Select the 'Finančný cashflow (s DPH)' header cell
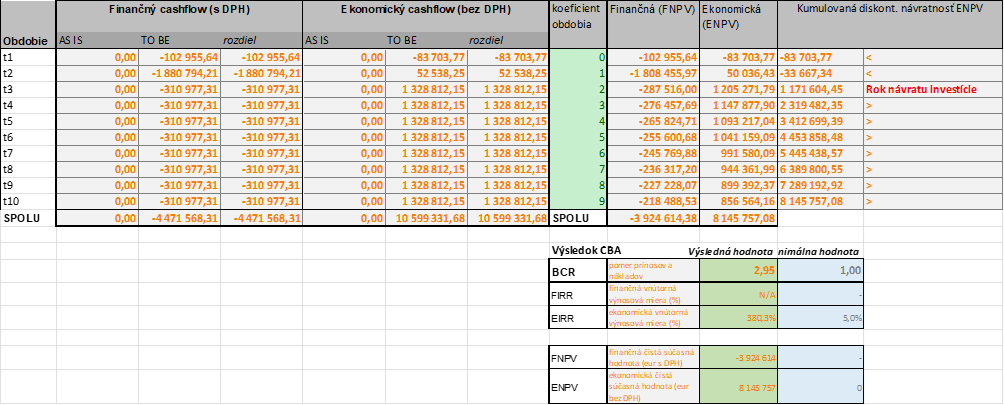This screenshot has width=1004, height=405. tap(178, 9)
